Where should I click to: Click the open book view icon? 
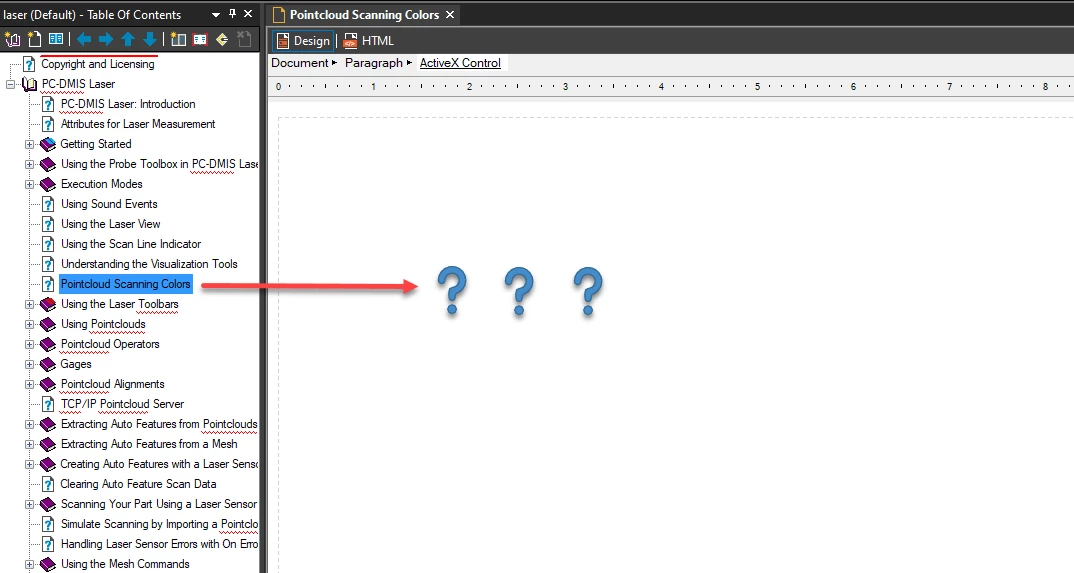pos(56,40)
